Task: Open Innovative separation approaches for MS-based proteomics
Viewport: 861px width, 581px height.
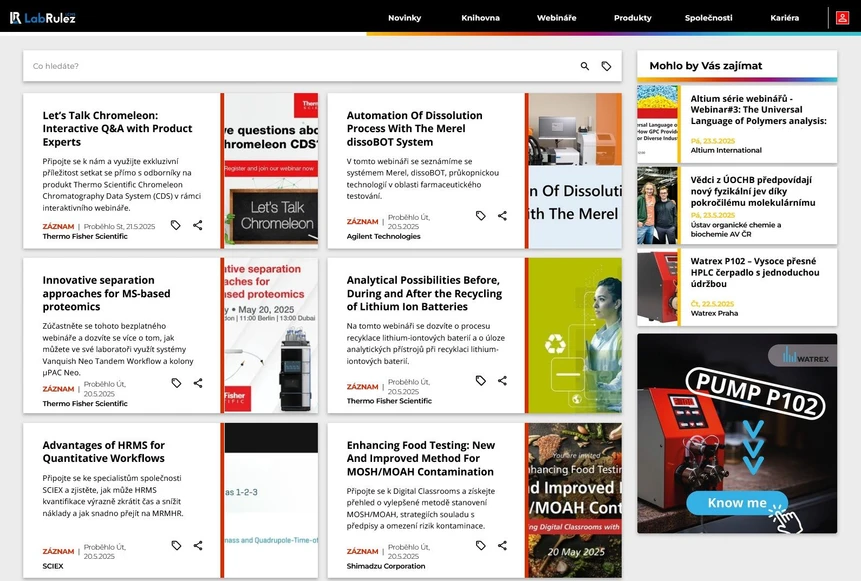Action: pos(107,293)
